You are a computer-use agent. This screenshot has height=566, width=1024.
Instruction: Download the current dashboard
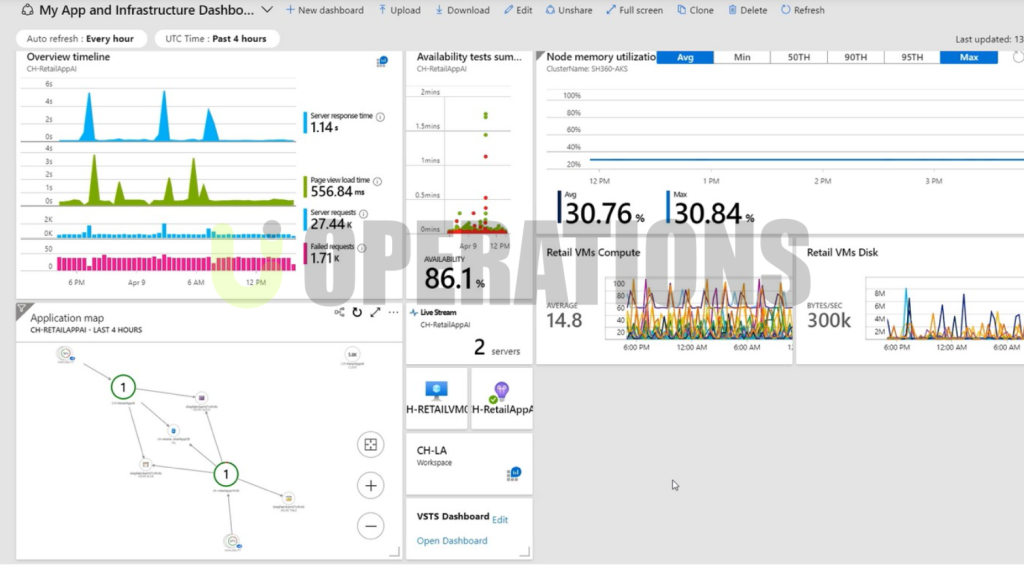click(462, 10)
